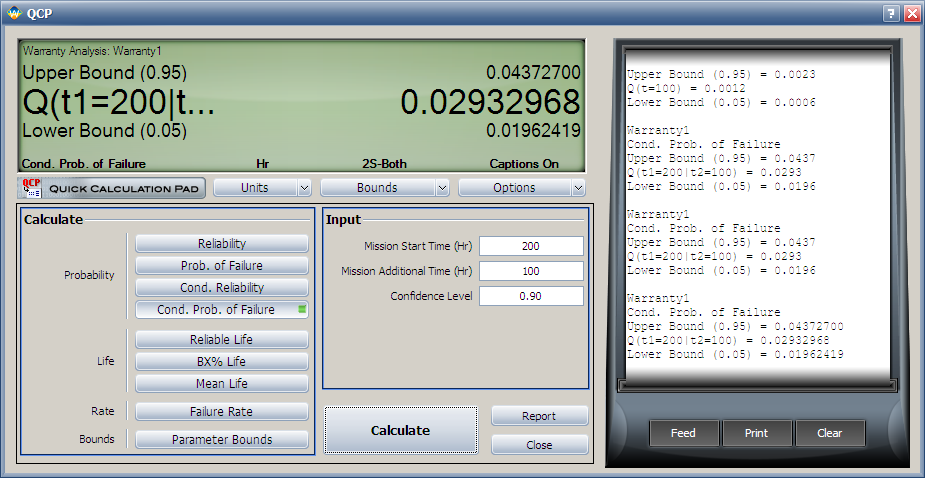
Task: Click the 'Captions On' status in display
Action: (524, 164)
